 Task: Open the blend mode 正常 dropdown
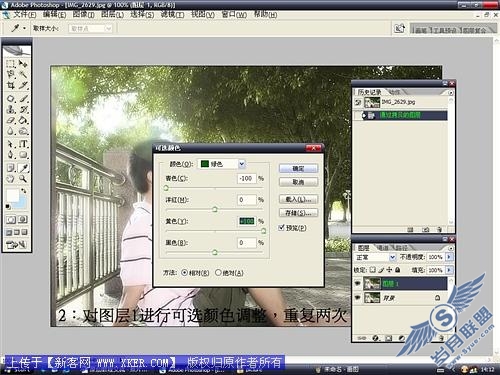tap(392, 257)
